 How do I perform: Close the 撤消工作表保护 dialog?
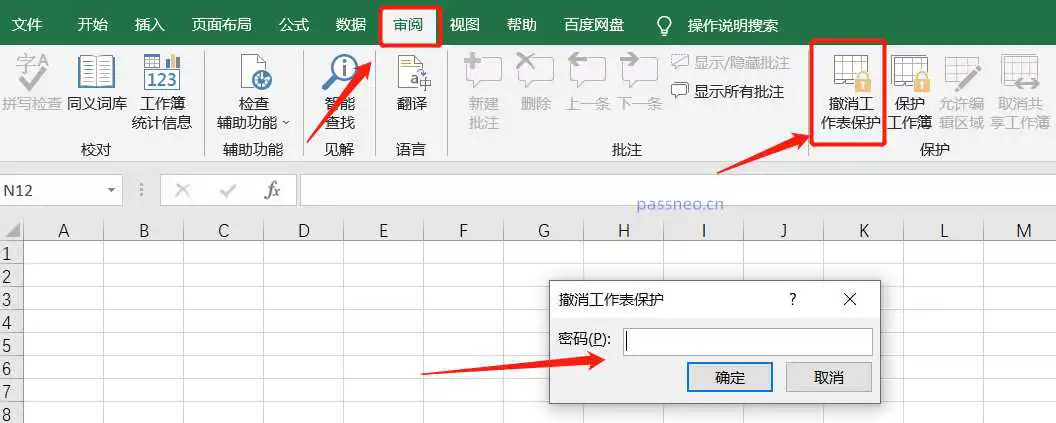[x=850, y=300]
